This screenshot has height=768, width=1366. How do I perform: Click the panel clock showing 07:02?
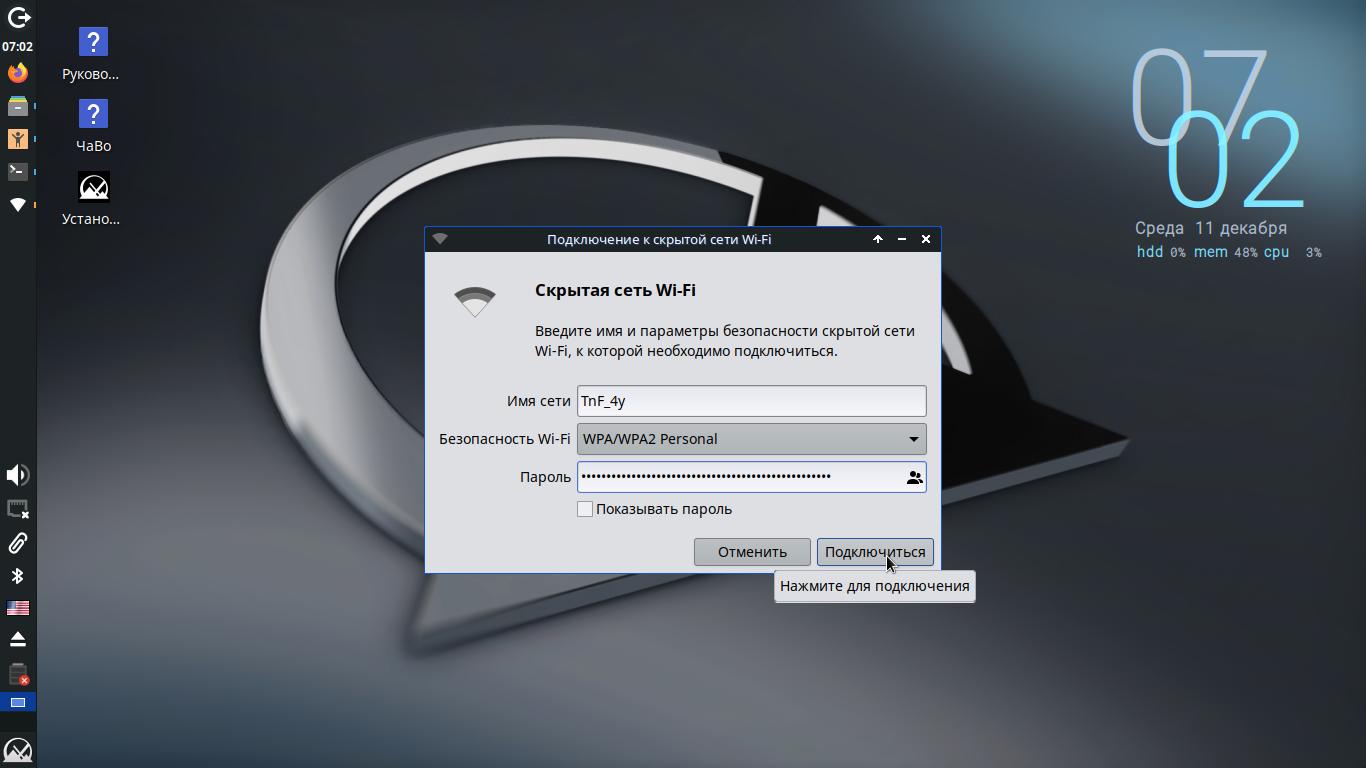click(x=18, y=47)
